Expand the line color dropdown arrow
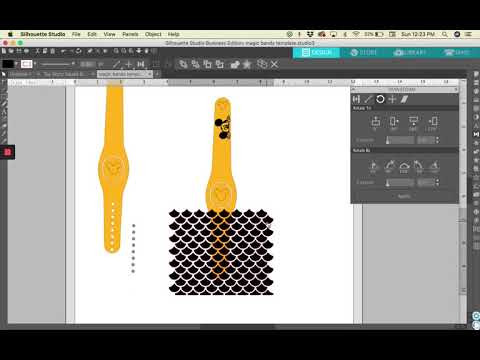The height and width of the screenshot is (360, 480). click(35, 64)
